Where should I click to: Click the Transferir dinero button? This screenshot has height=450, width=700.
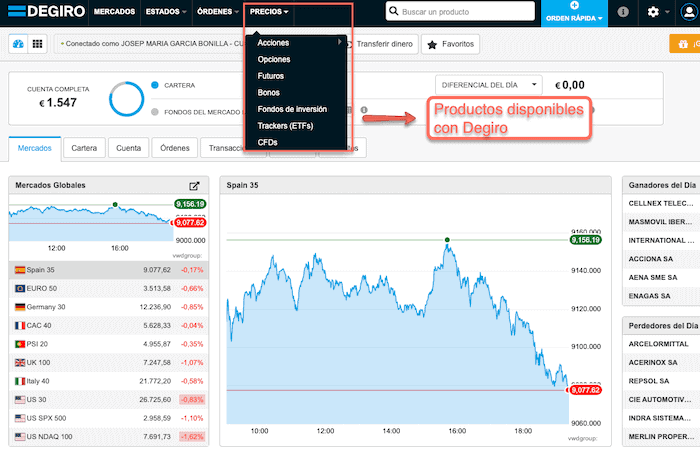tap(383, 44)
